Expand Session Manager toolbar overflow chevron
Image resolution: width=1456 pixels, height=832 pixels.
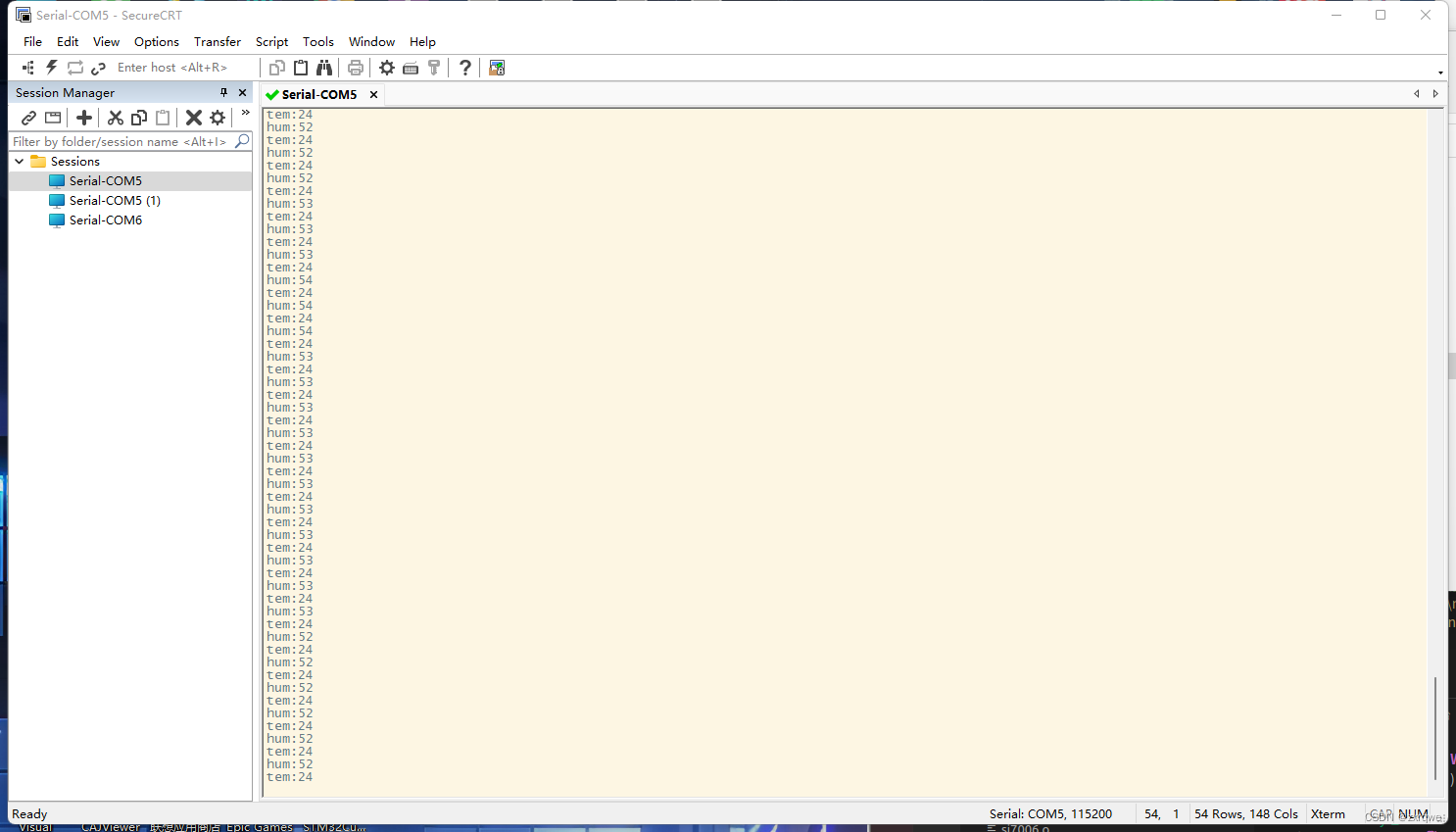(245, 113)
